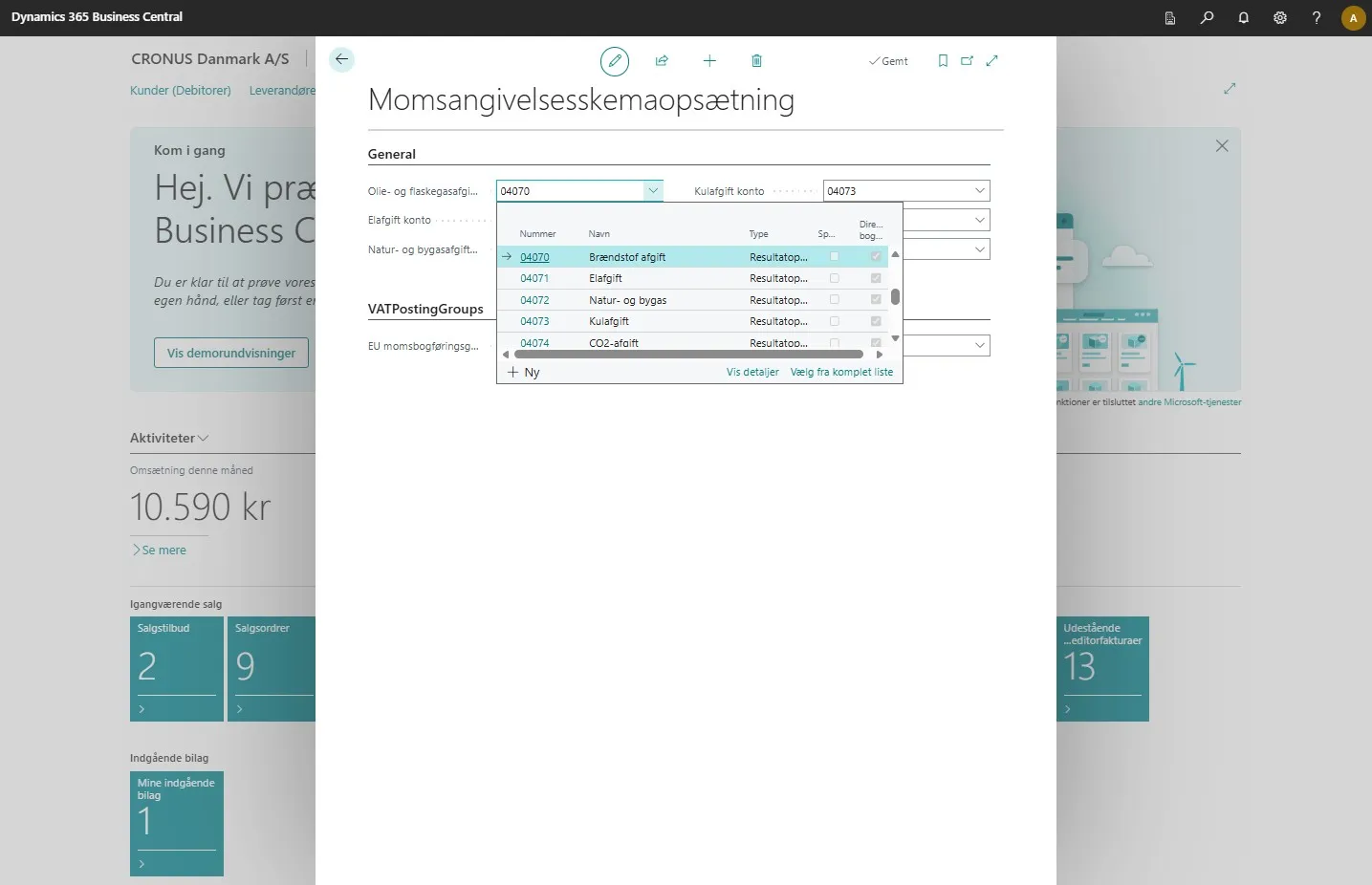Click andre Microsoft-tjenester link

click(1189, 402)
